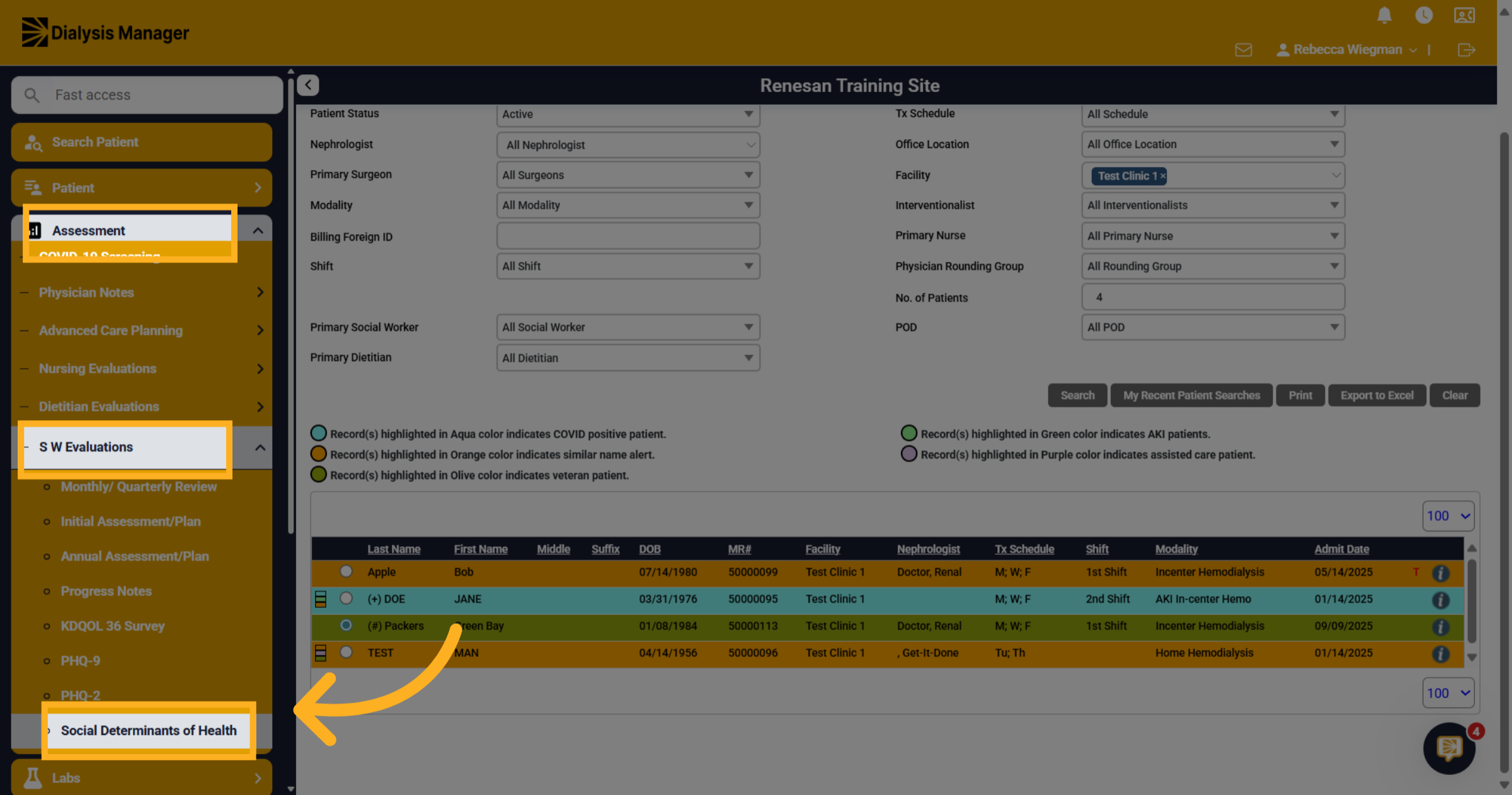Screen dimensions: 1512x795
Task: Open Social Determinants of Health
Action: click(149, 730)
